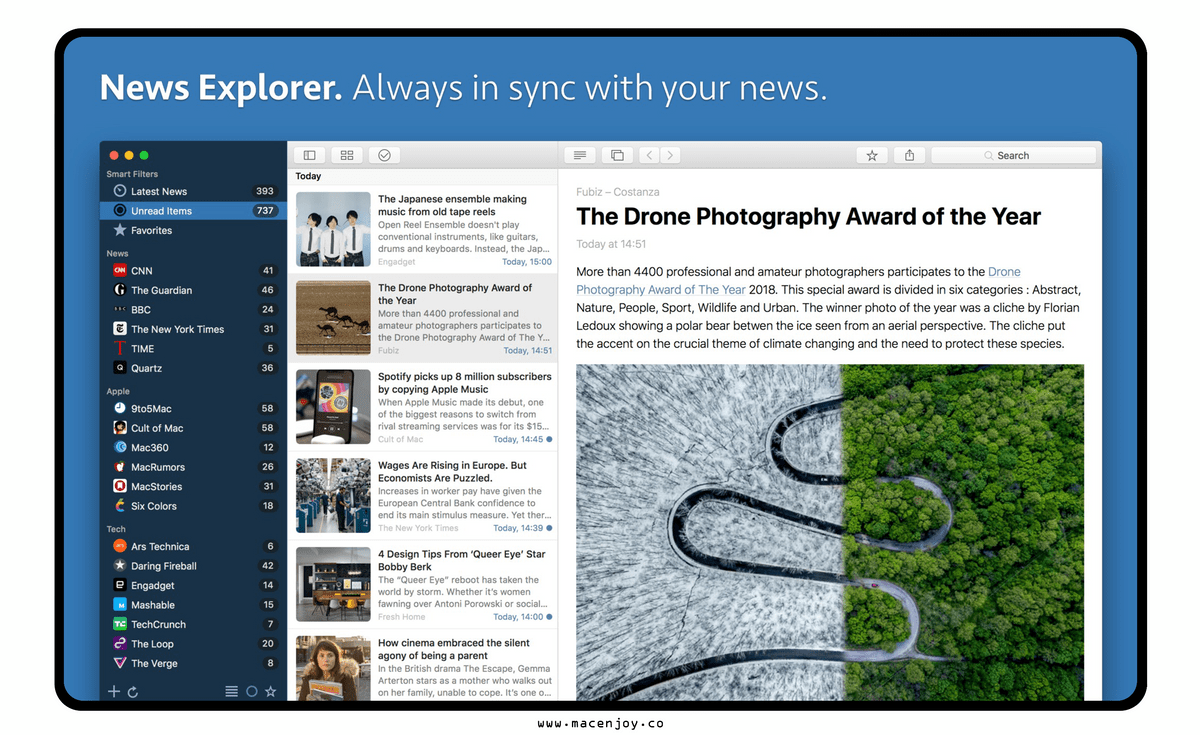Collapse the Apple folder header
Image resolution: width=1200 pixels, height=735 pixels.
point(118,392)
